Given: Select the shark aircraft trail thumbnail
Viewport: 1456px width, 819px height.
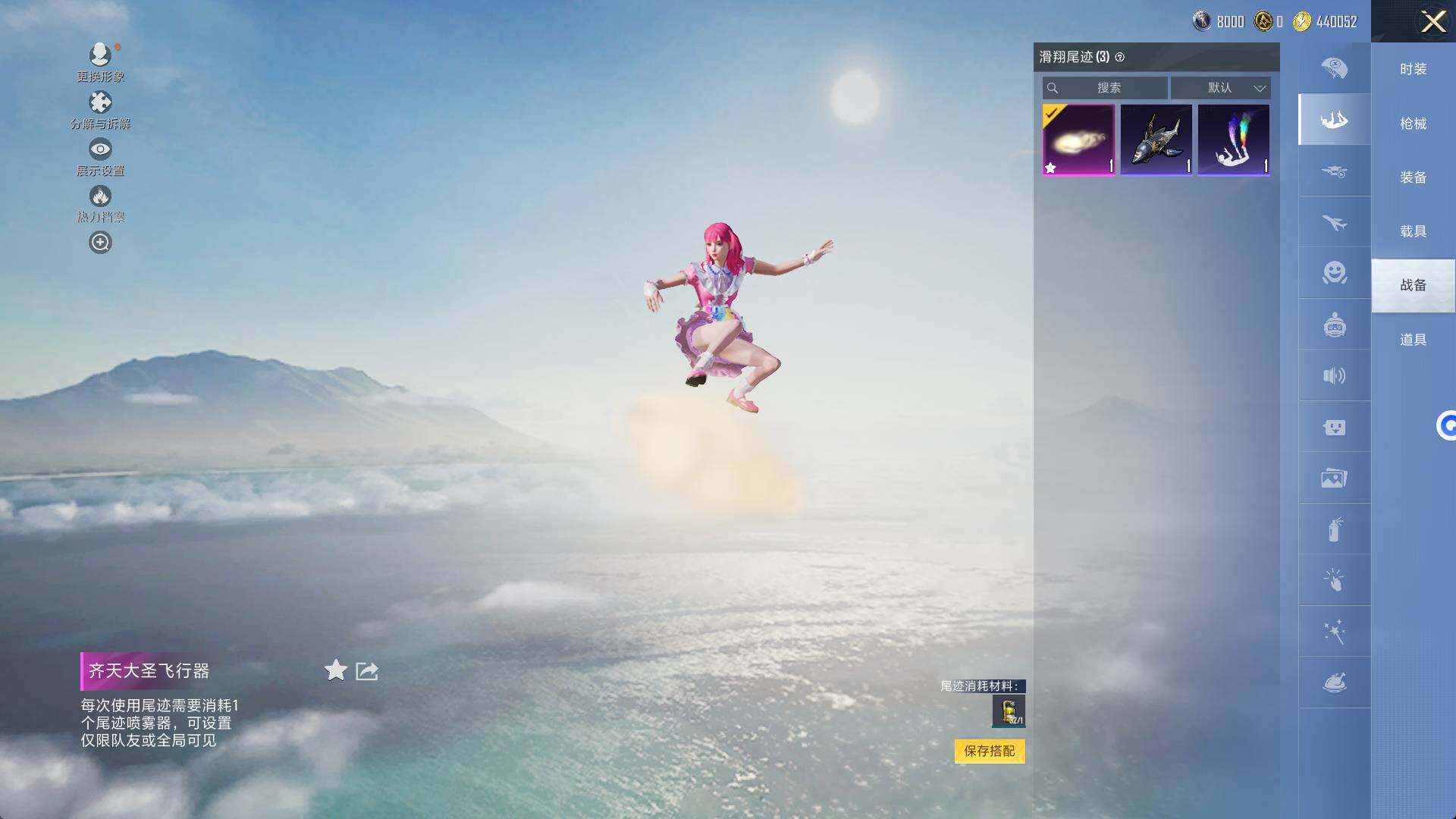Looking at the screenshot, I should 1156,140.
